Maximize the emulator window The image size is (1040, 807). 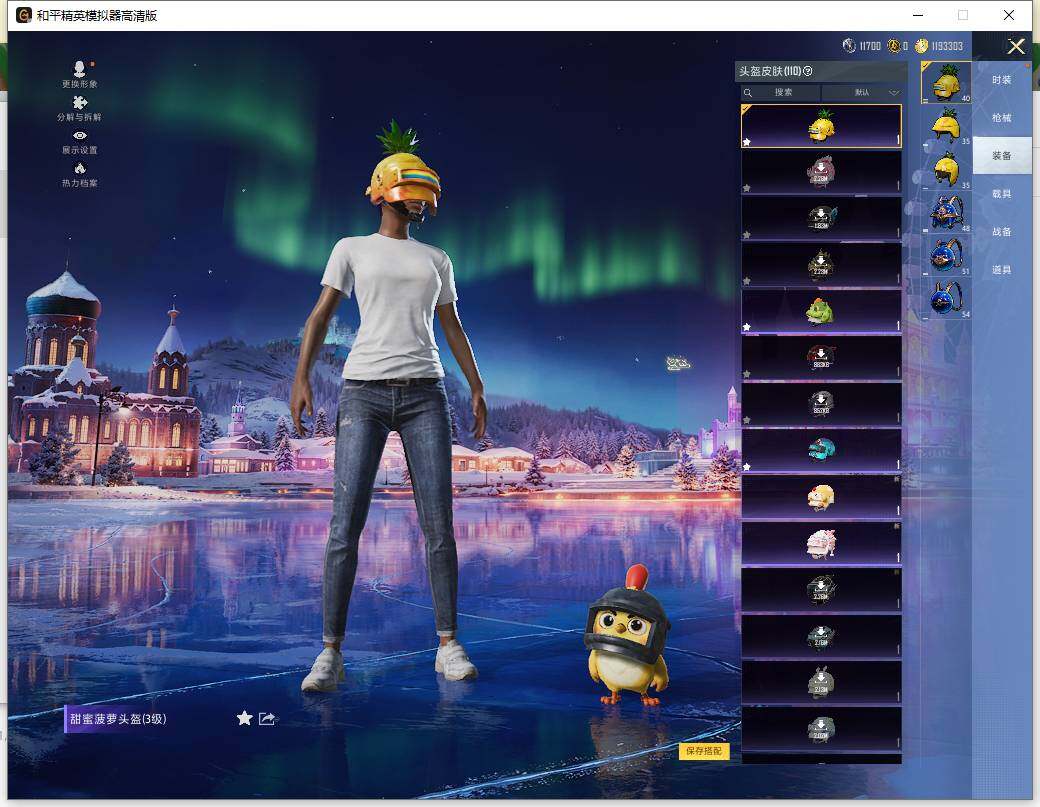(963, 15)
